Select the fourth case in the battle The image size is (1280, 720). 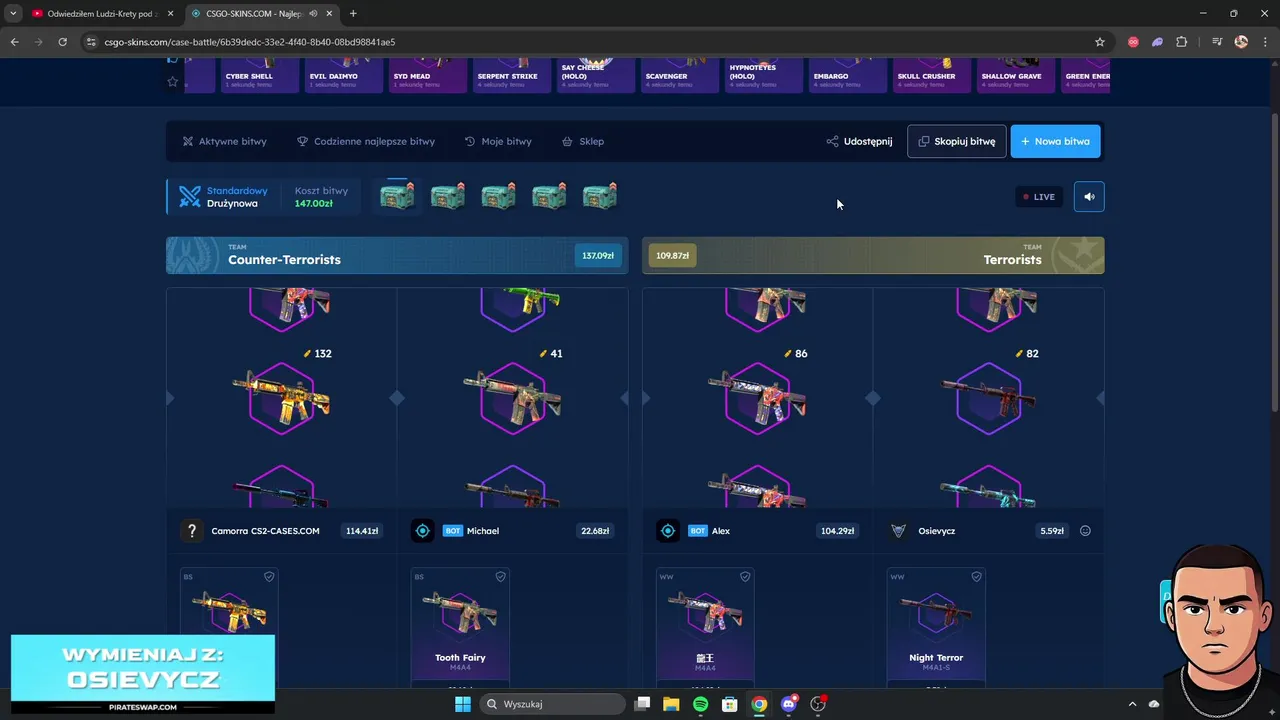pos(549,196)
